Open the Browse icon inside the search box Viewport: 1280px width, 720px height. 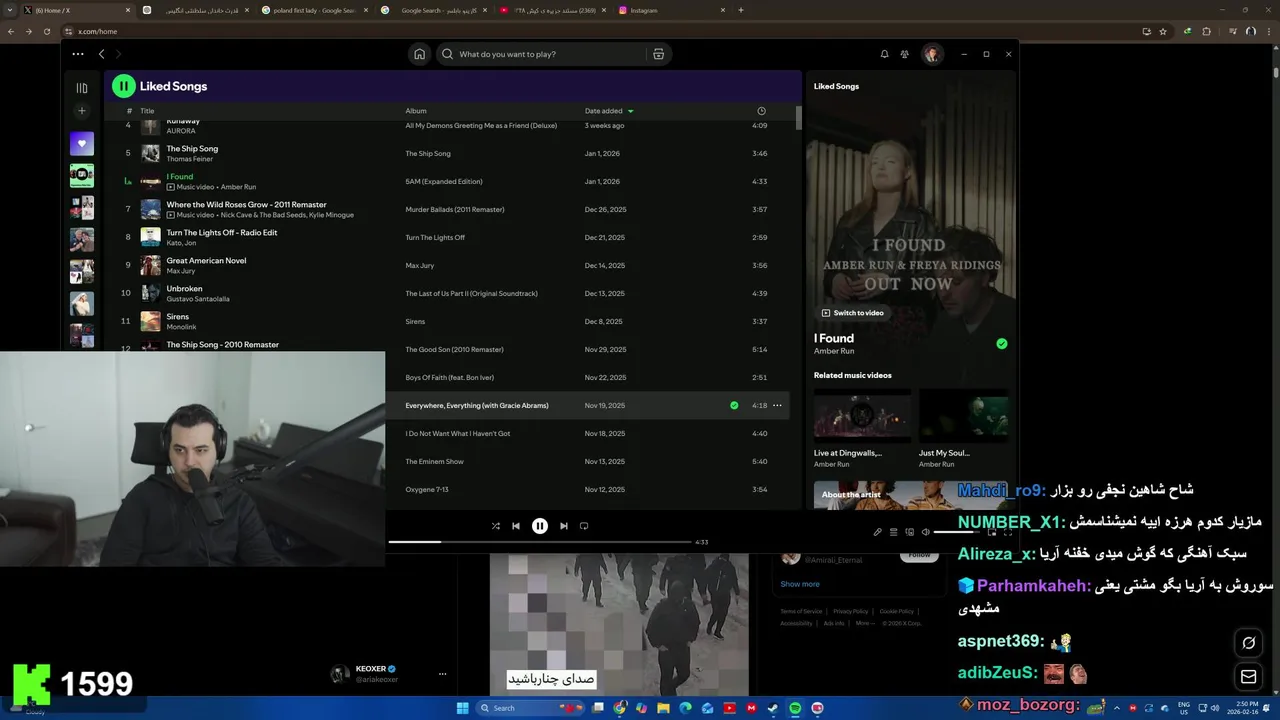coord(658,54)
